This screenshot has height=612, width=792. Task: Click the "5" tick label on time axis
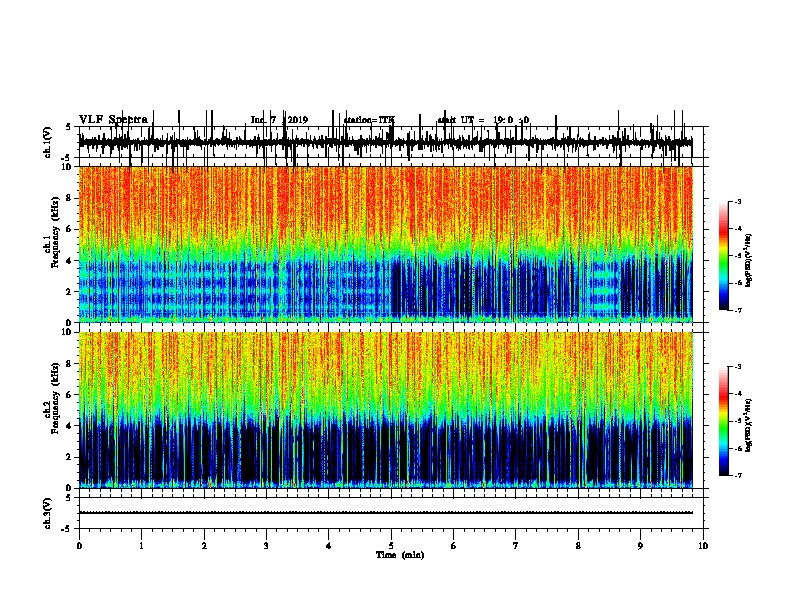point(391,546)
